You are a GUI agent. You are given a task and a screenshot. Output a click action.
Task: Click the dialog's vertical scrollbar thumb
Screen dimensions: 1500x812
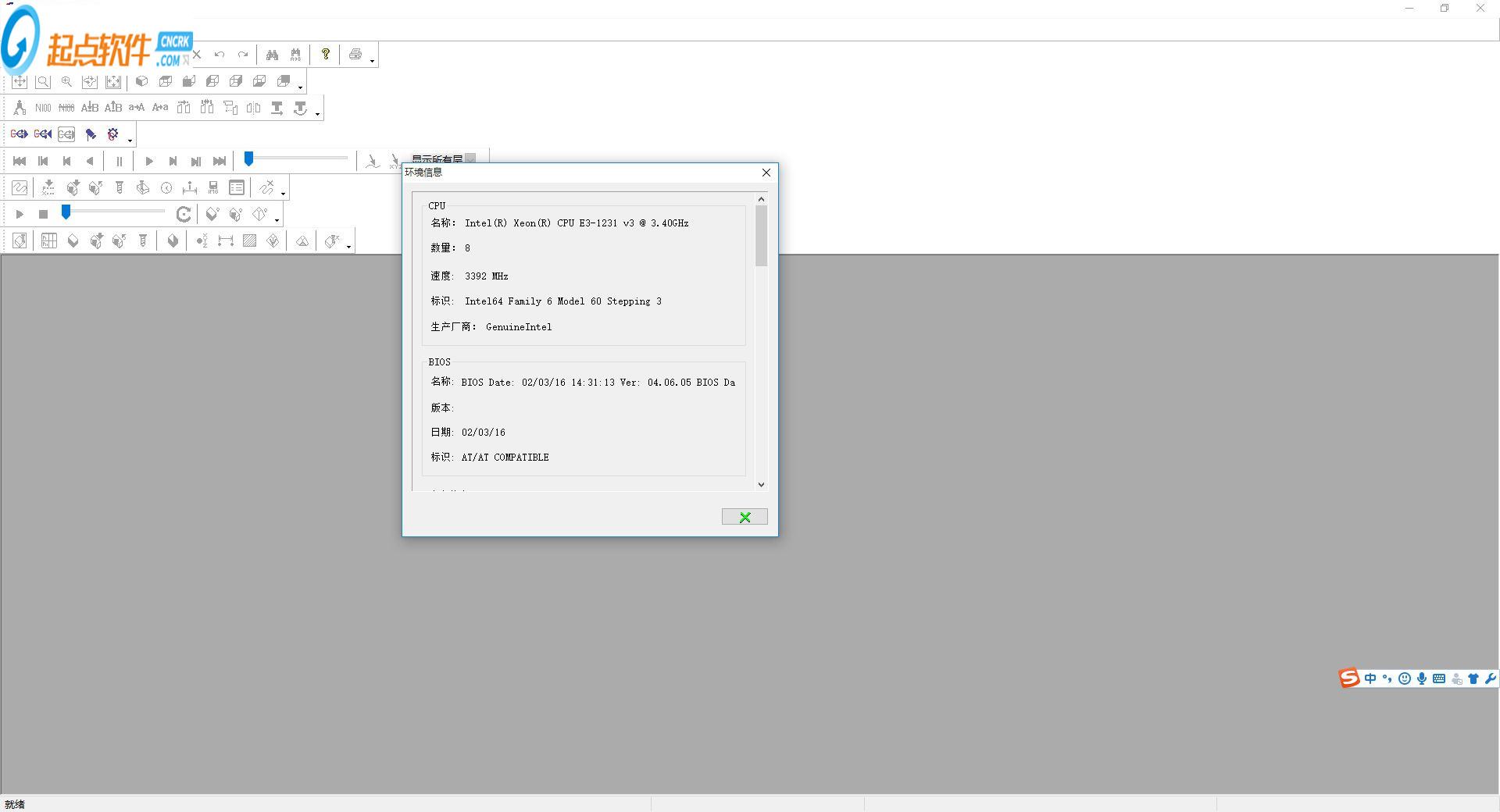coord(761,236)
